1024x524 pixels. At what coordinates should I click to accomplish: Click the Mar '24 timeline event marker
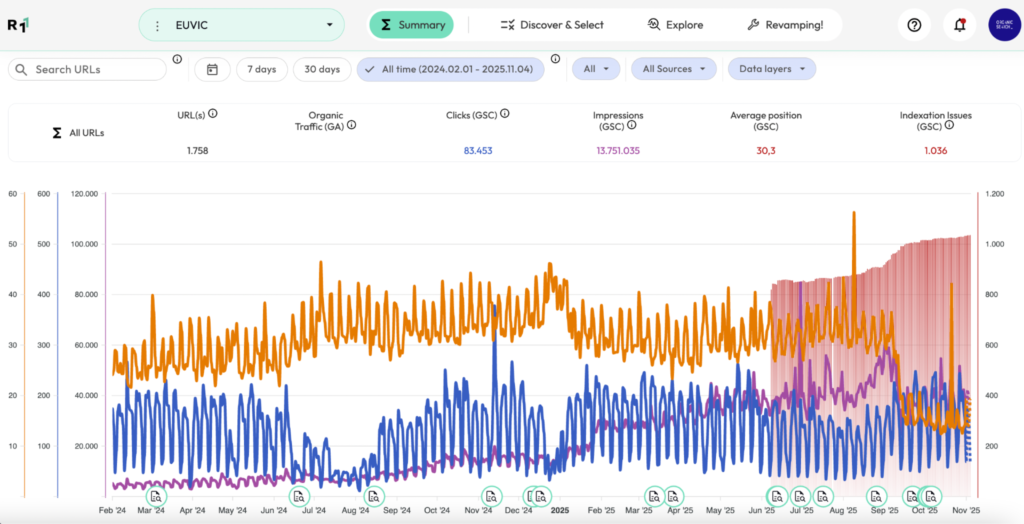coord(156,495)
